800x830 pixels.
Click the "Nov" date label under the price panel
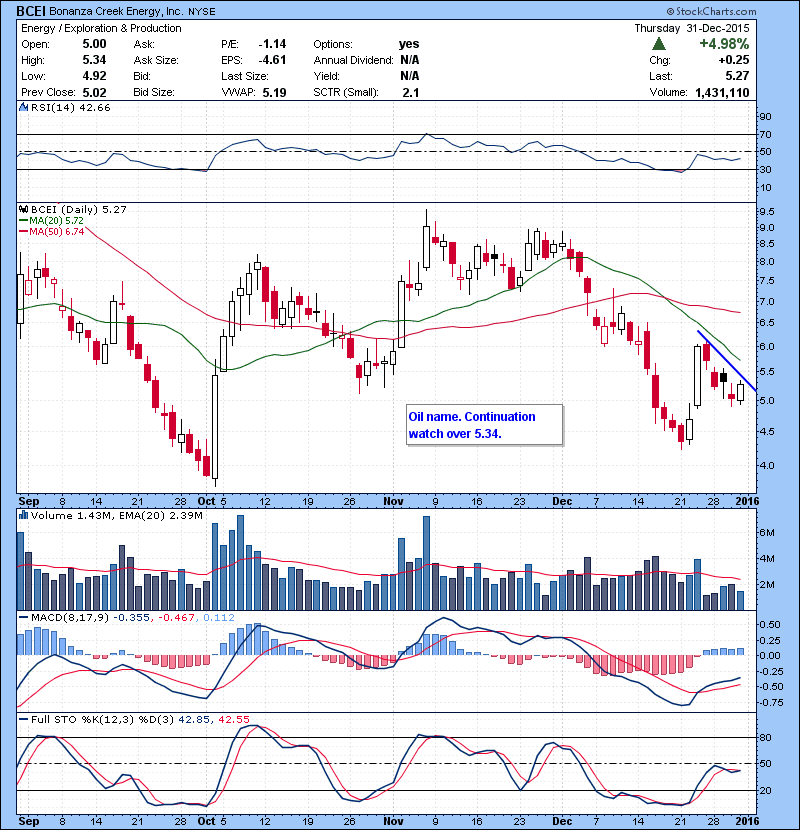[393, 501]
